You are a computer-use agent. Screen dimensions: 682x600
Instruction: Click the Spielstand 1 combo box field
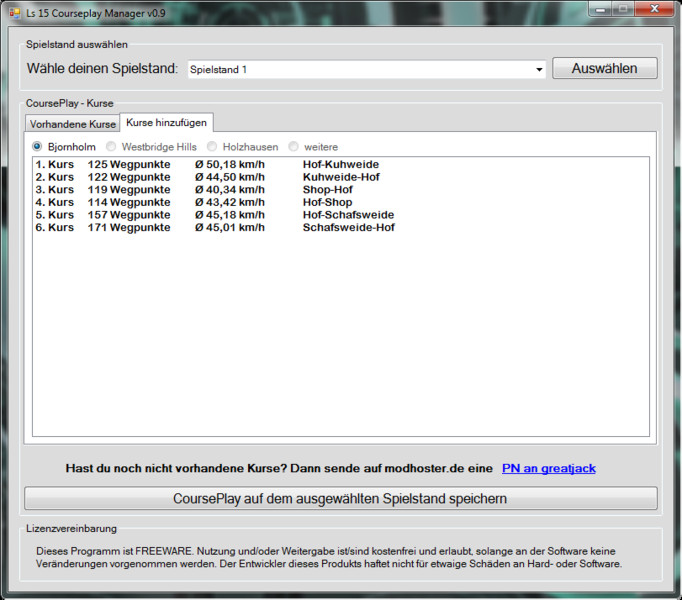click(x=360, y=70)
